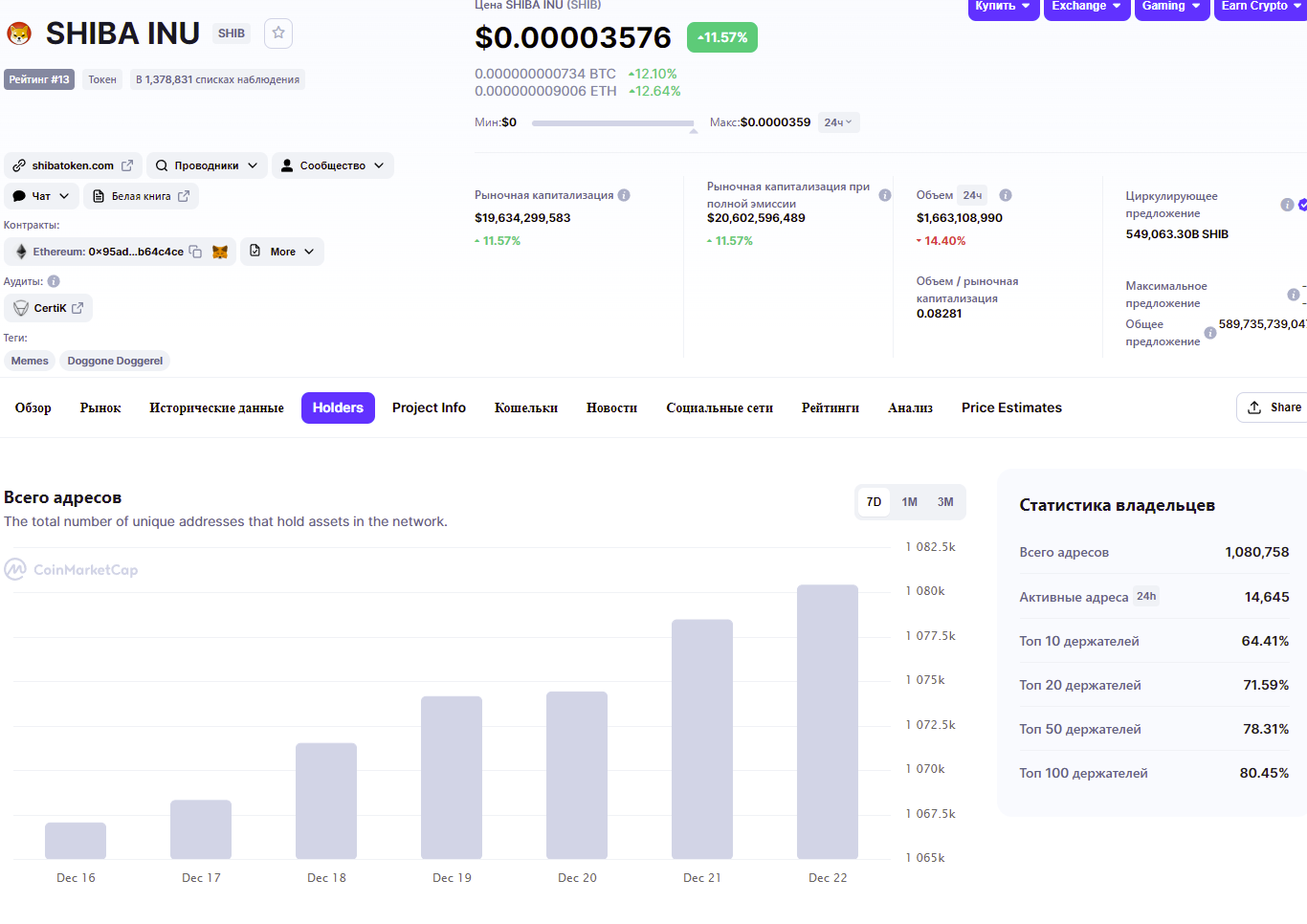Open the Рынок tab
Image resolution: width=1307 pixels, height=924 pixels.
[100, 407]
